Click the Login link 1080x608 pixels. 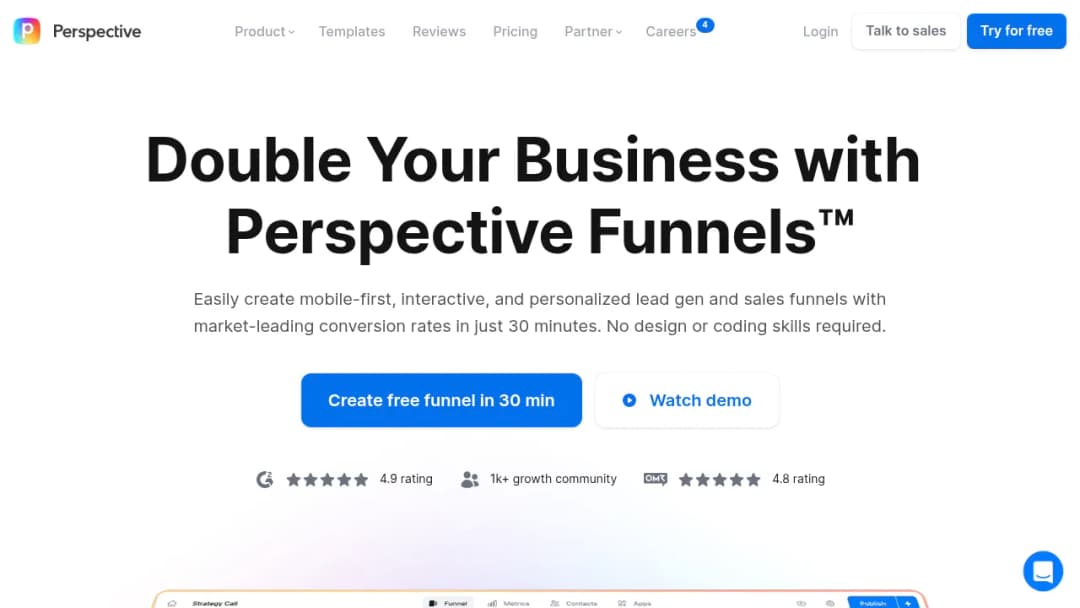click(x=820, y=32)
